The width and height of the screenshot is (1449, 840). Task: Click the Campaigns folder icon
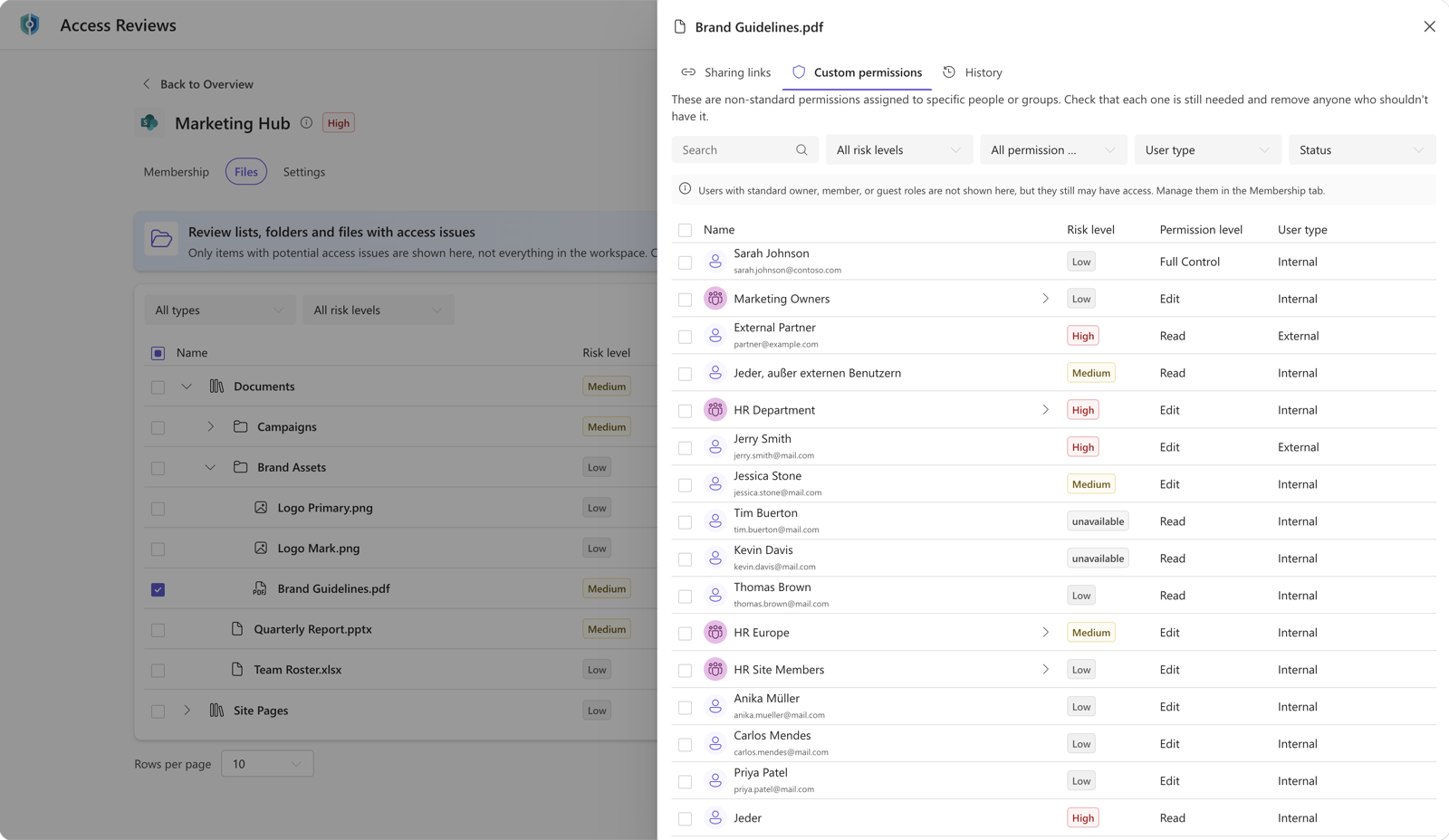(240, 426)
